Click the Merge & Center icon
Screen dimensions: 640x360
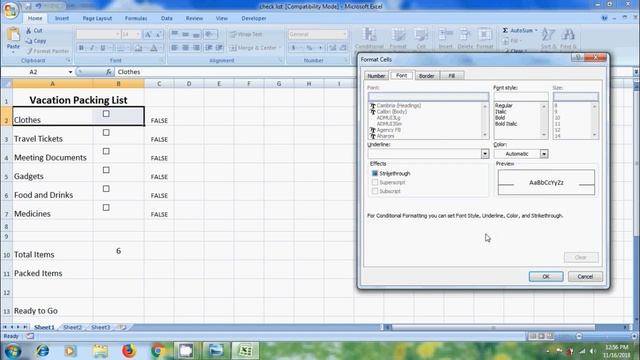click(233, 48)
